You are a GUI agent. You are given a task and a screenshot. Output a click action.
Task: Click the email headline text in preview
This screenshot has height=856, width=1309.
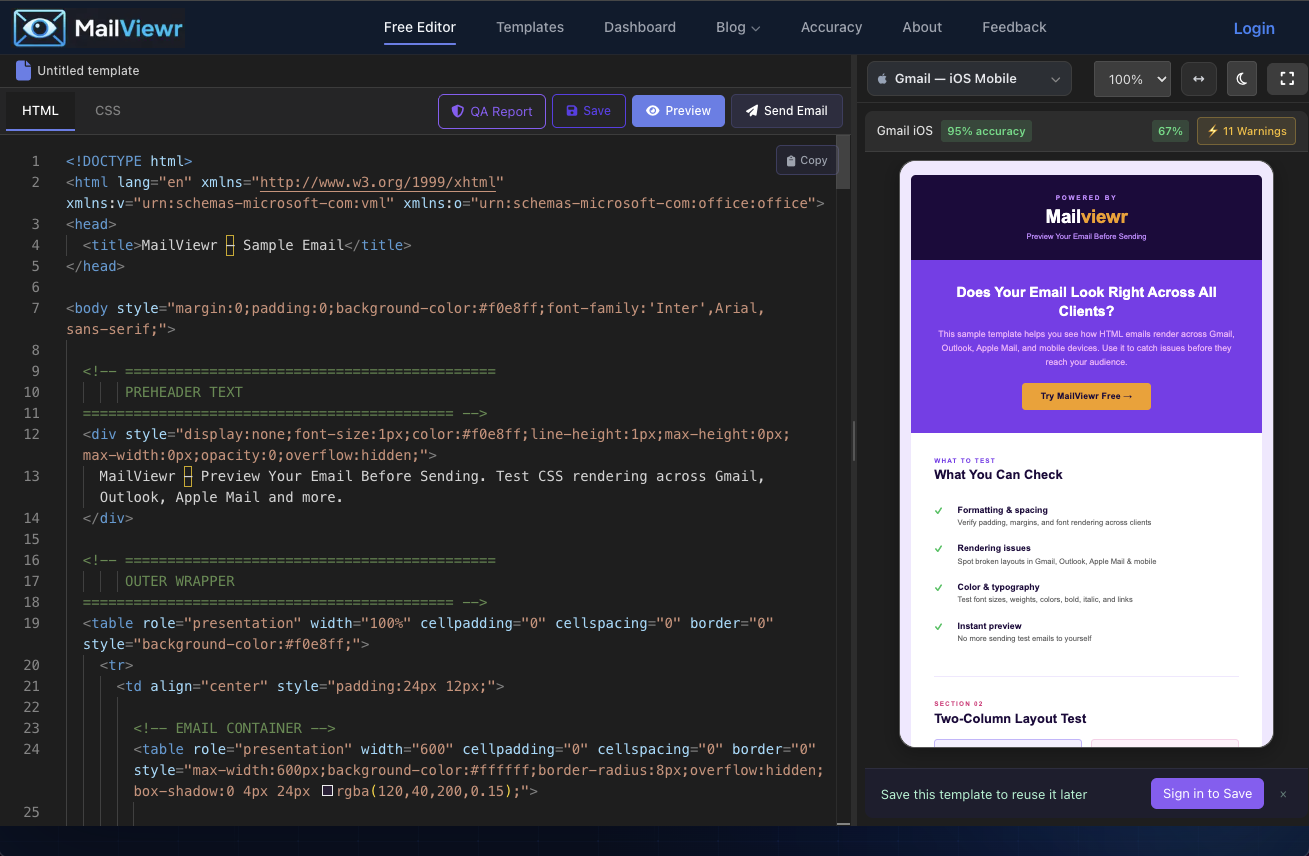1086,302
